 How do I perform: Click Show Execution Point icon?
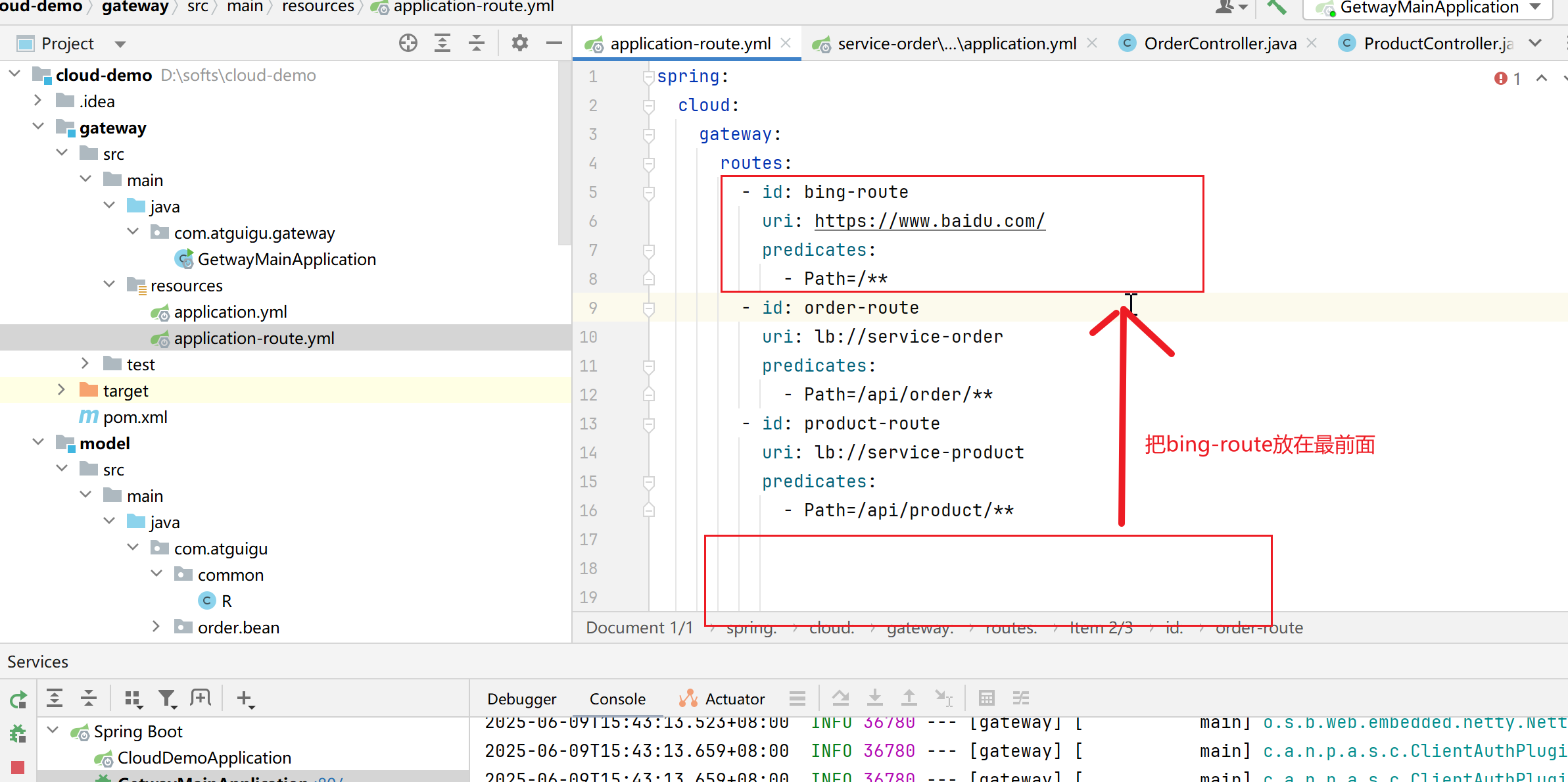pyautogui.click(x=841, y=698)
